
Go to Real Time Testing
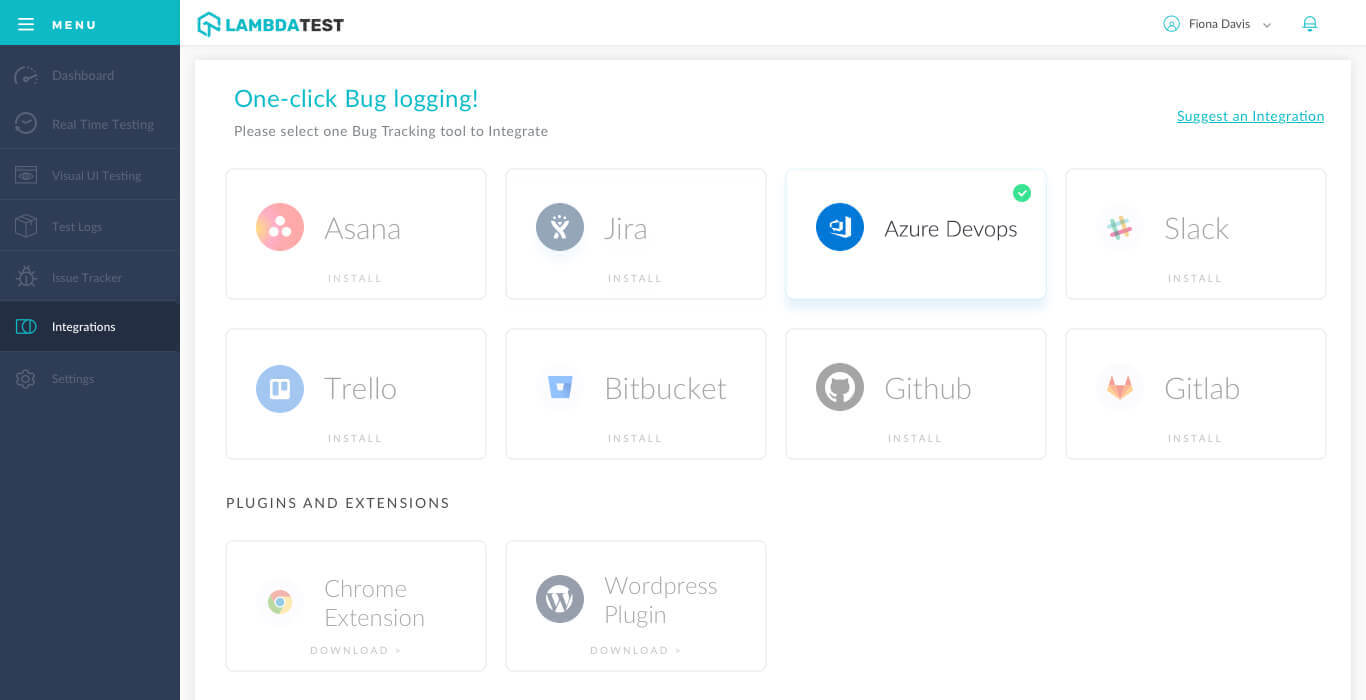pos(102,124)
